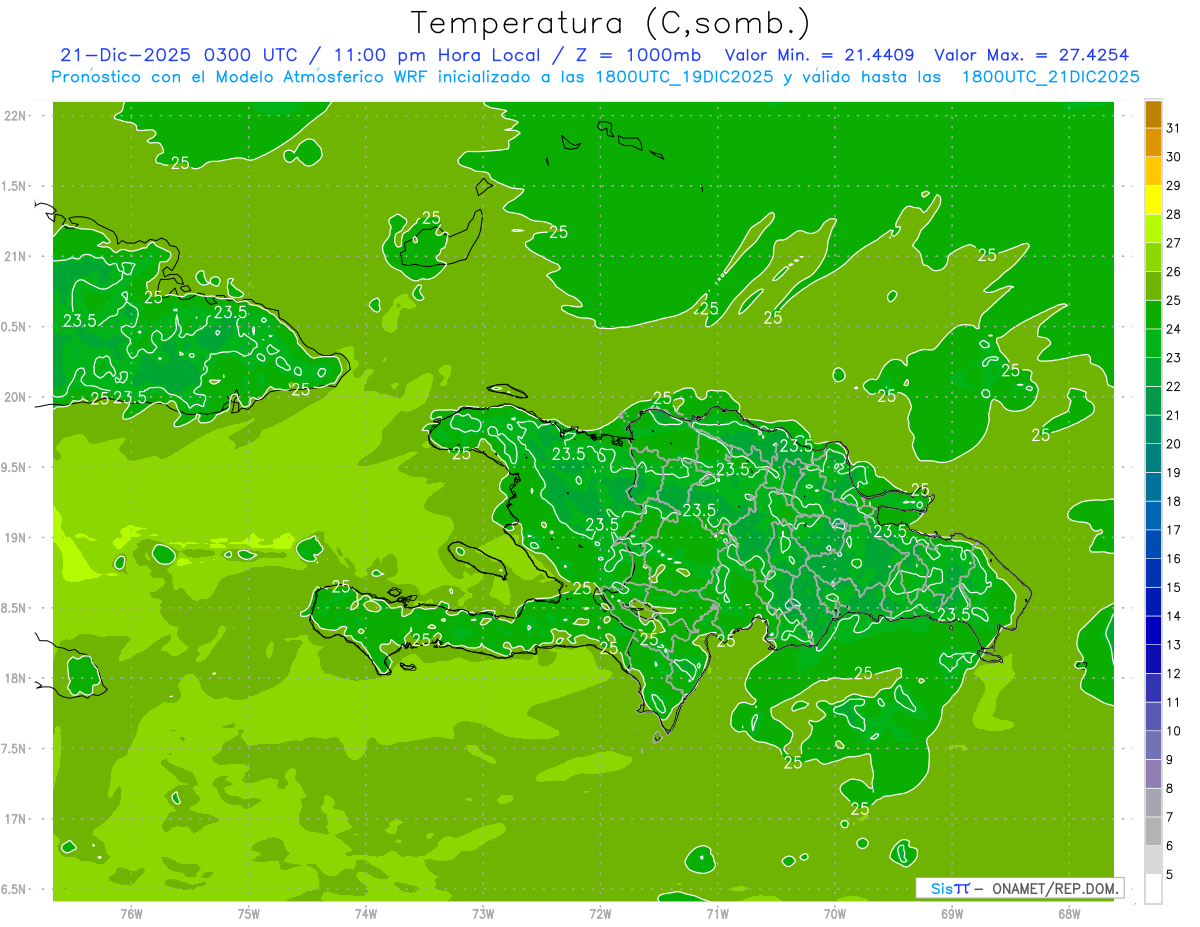Screen dimensions: 1200x927
Task: Select the '1.5N' axis tick label
Action: [x=15, y=186]
